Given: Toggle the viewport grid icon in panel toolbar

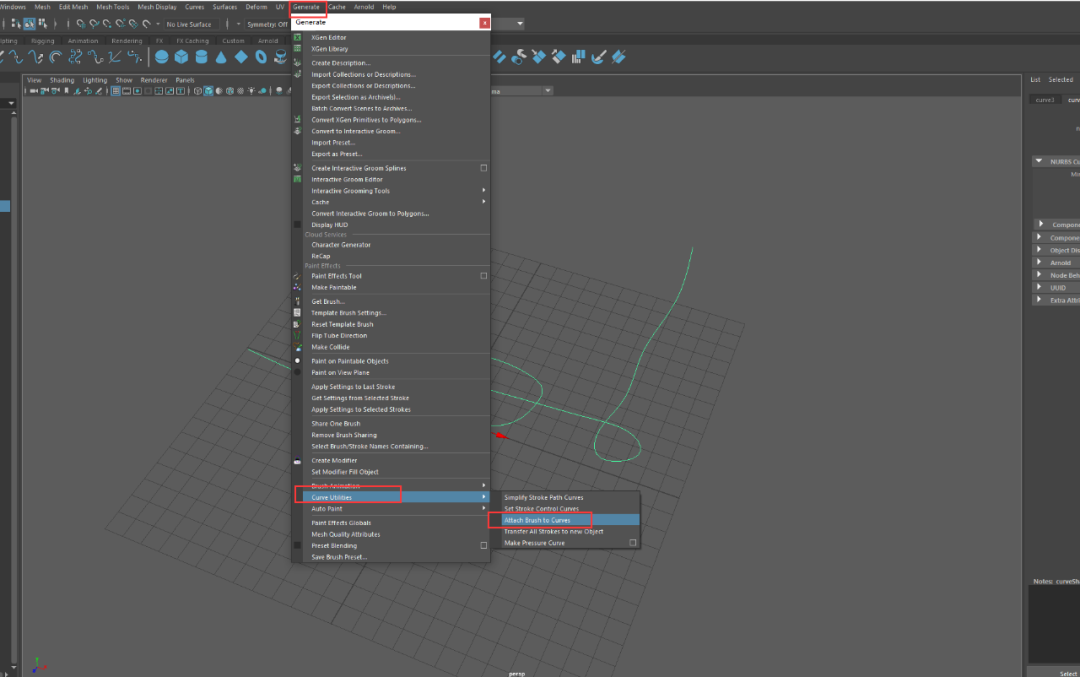Looking at the screenshot, I should [x=116, y=91].
